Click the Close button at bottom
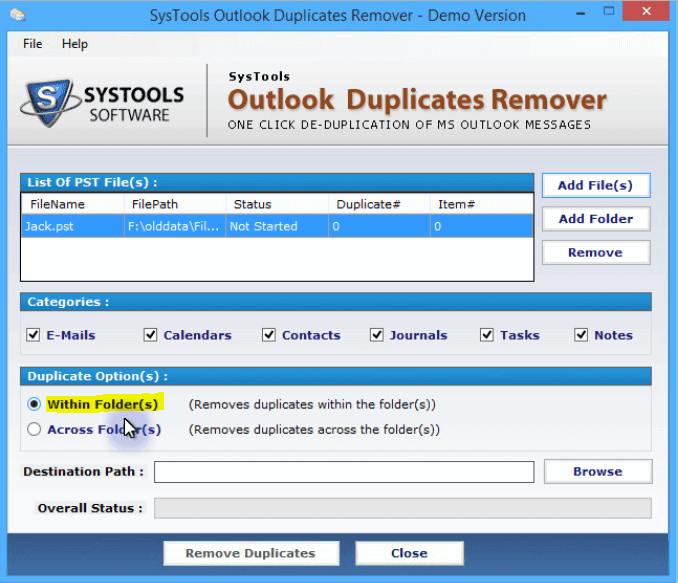This screenshot has height=583, width=678. [x=409, y=553]
